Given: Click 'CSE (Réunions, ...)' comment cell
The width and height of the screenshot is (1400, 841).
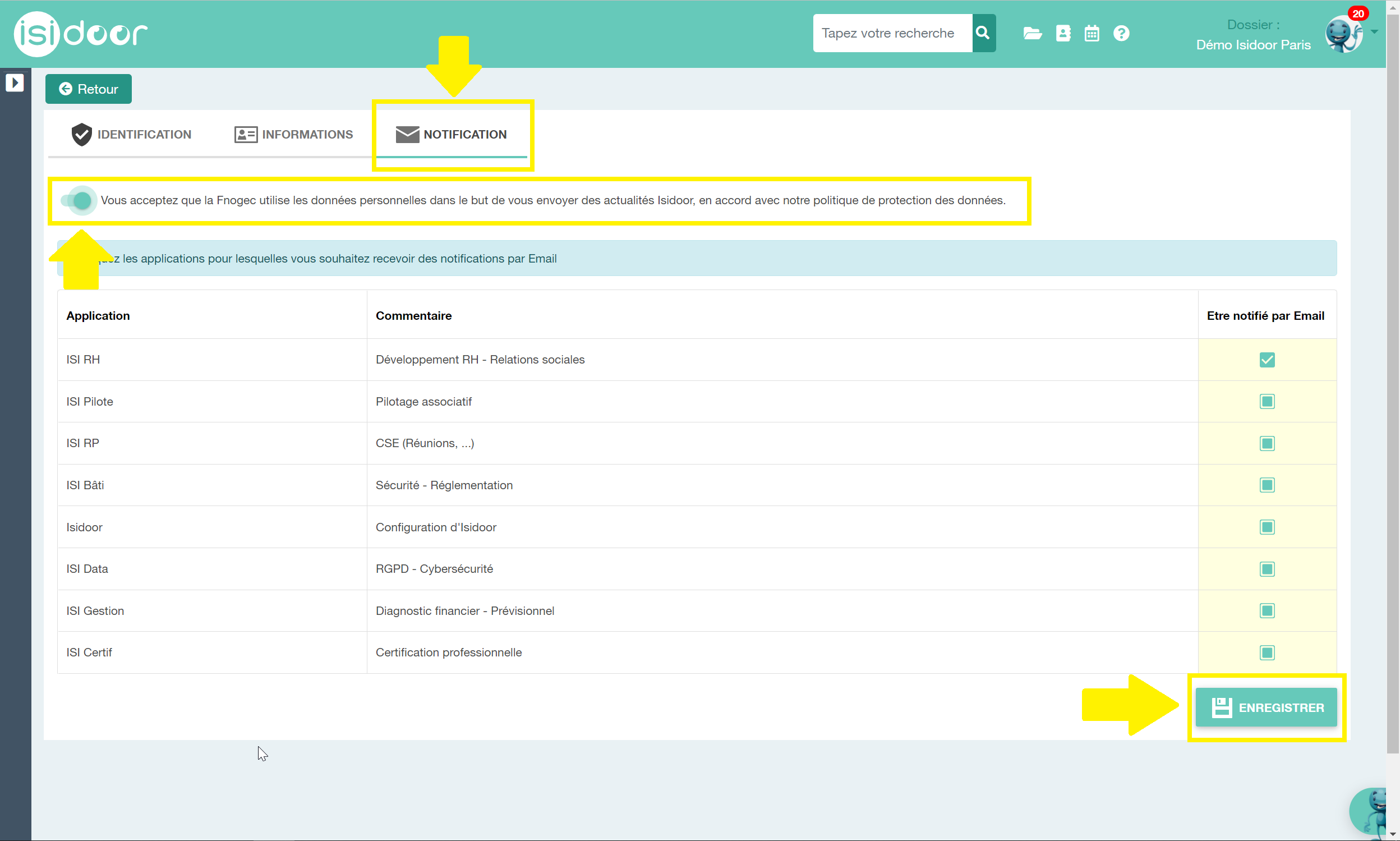Looking at the screenshot, I should [782, 443].
